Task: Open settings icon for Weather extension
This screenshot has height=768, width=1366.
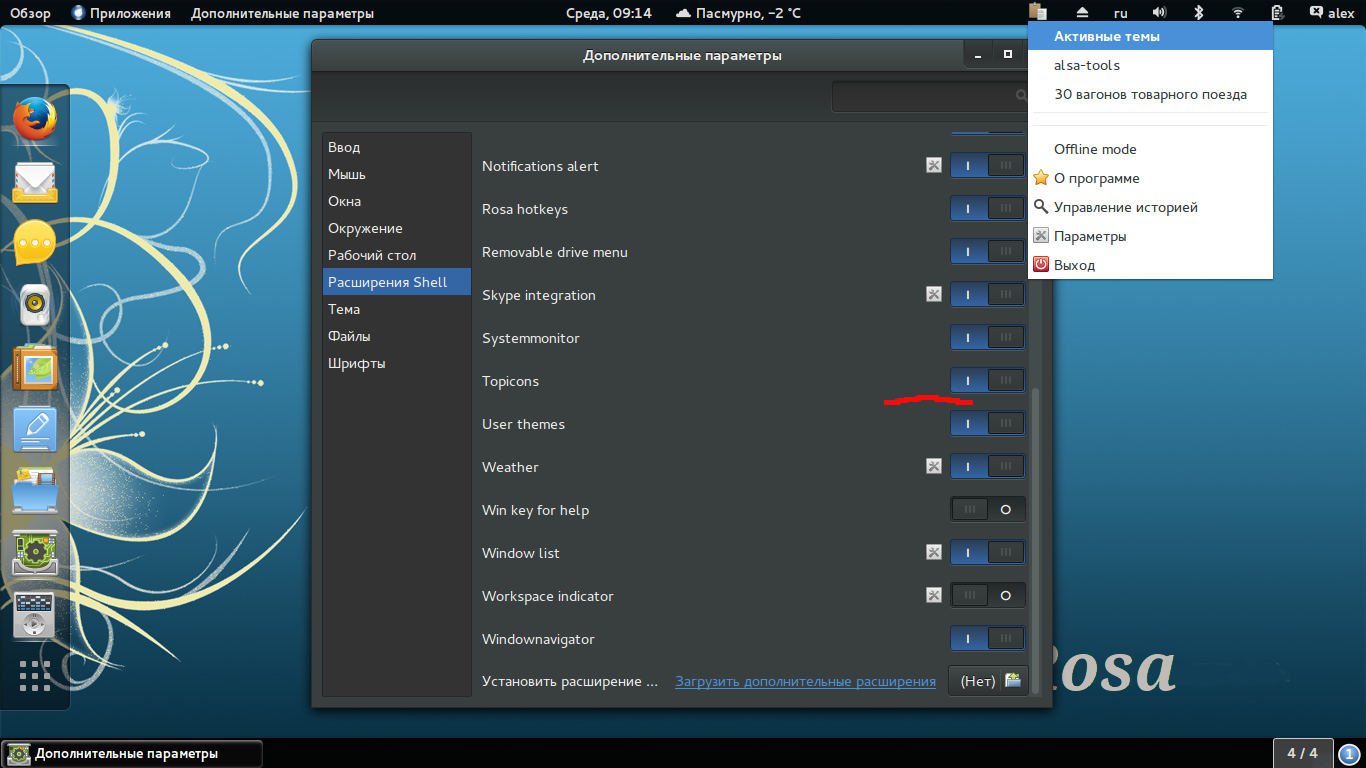Action: (x=934, y=467)
